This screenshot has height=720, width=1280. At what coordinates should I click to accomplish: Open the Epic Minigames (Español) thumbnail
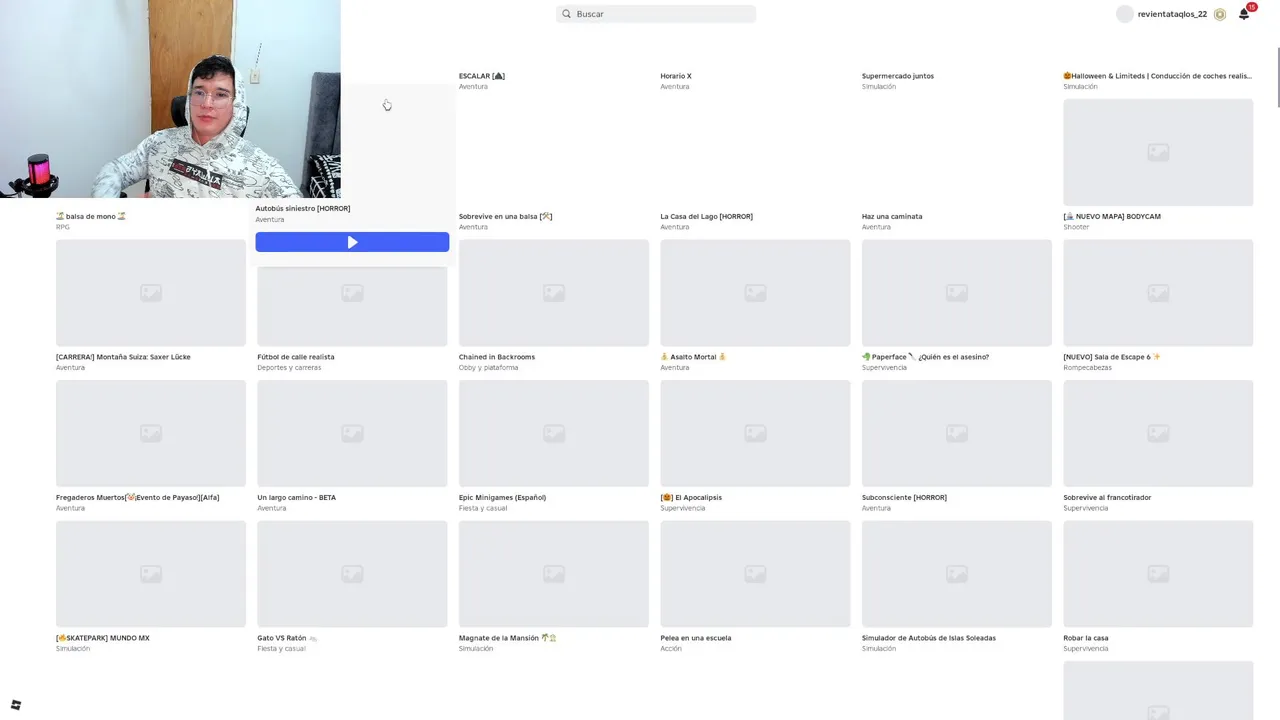tap(554, 433)
